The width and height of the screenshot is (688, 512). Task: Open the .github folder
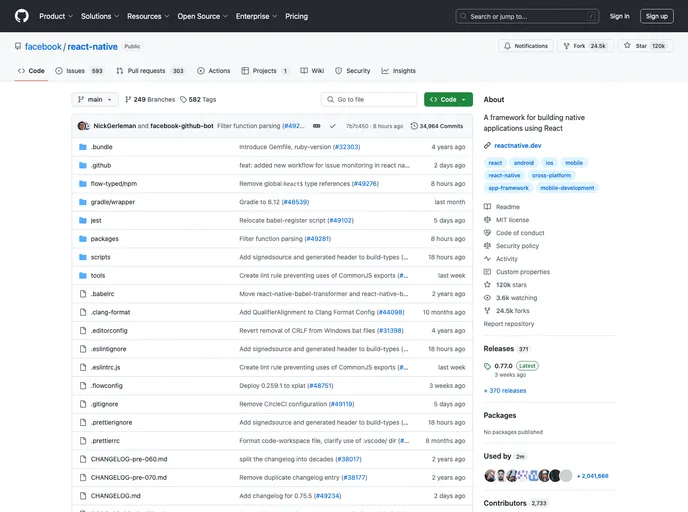point(101,165)
